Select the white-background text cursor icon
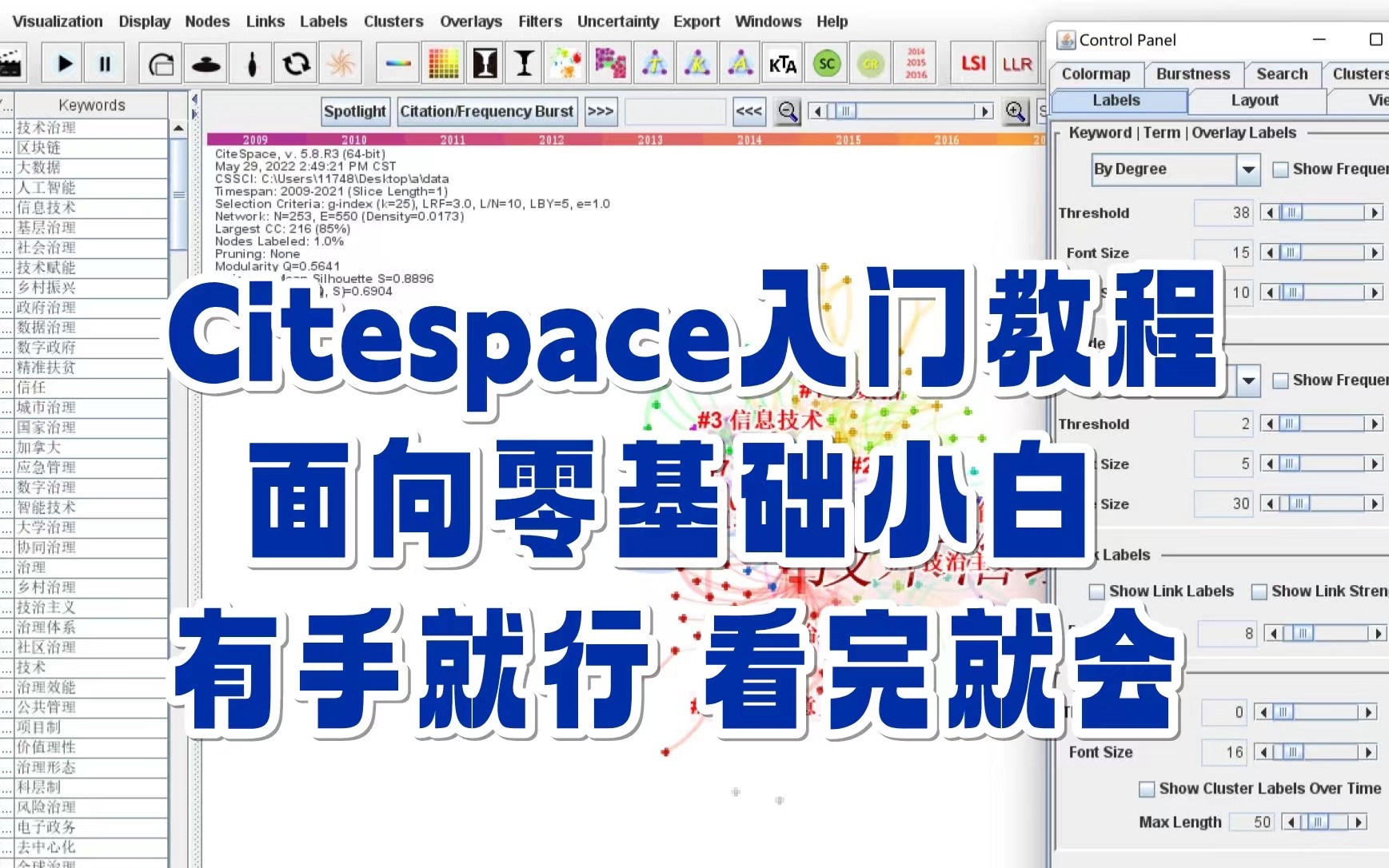This screenshot has width=1389, height=868. click(x=525, y=63)
